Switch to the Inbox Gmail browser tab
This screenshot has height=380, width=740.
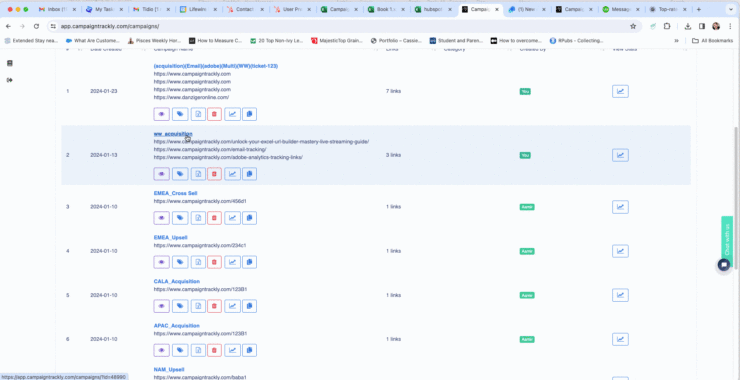57,9
